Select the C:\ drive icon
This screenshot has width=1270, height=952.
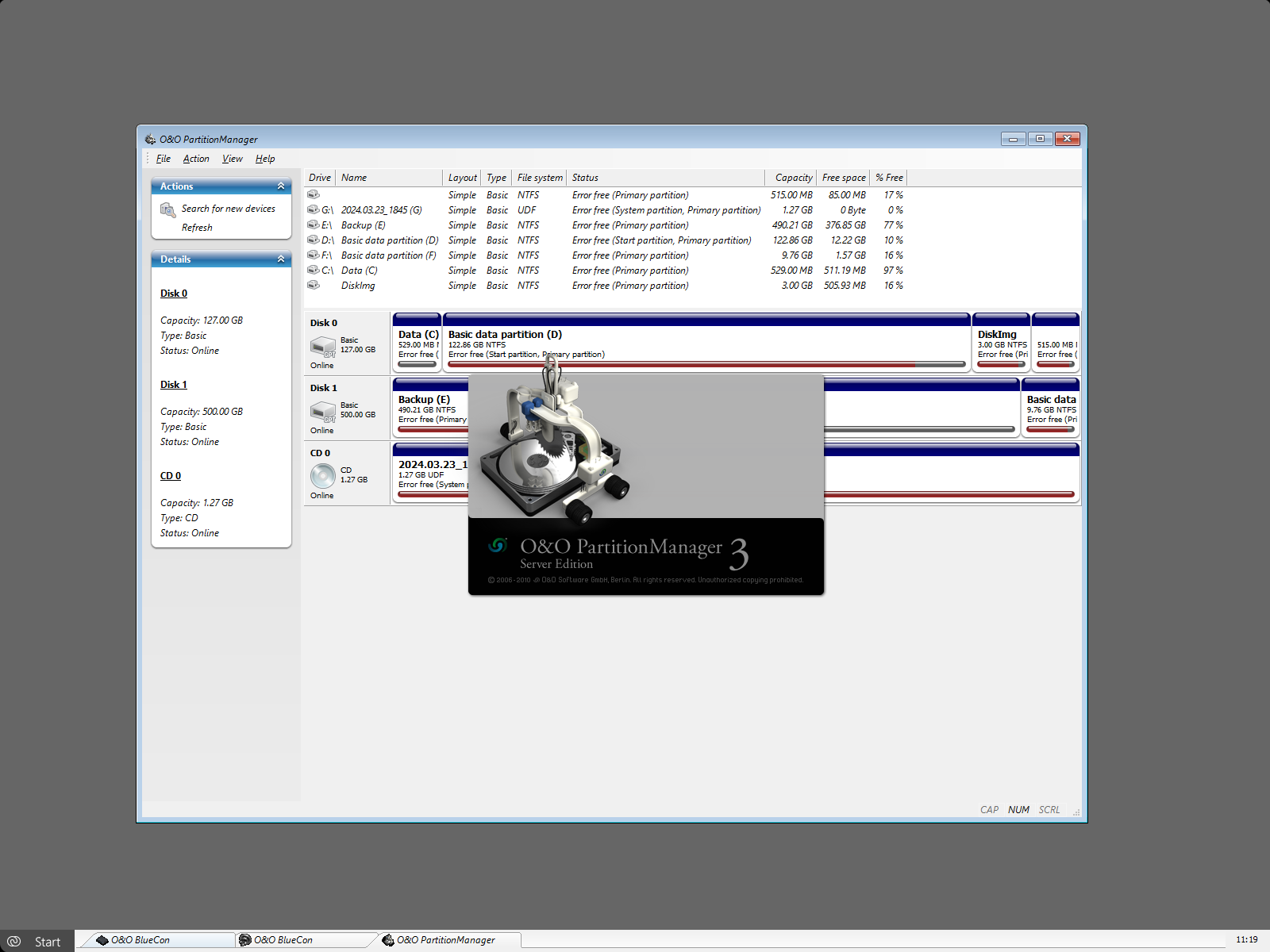314,270
